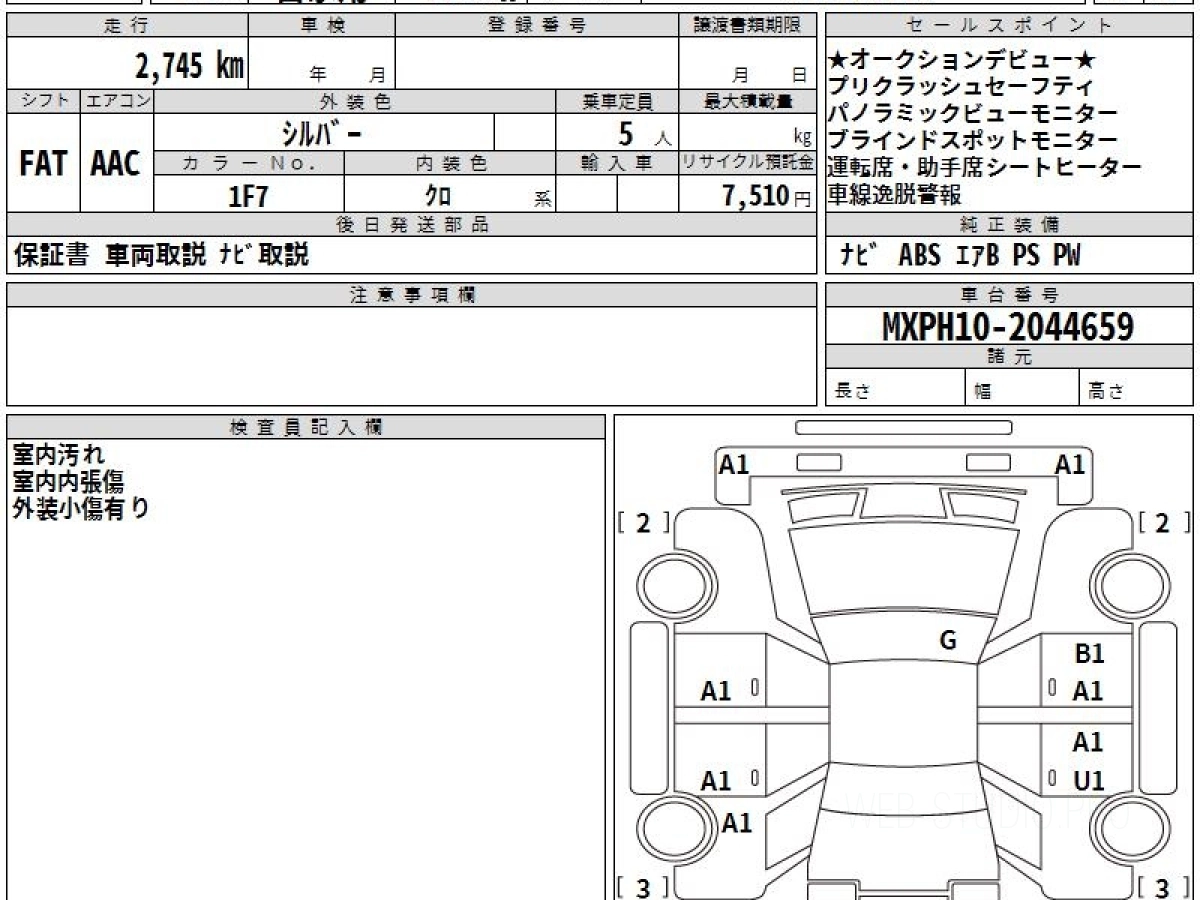The image size is (1200, 900).
Task: Click the 幅 dimension label
Action: click(983, 392)
